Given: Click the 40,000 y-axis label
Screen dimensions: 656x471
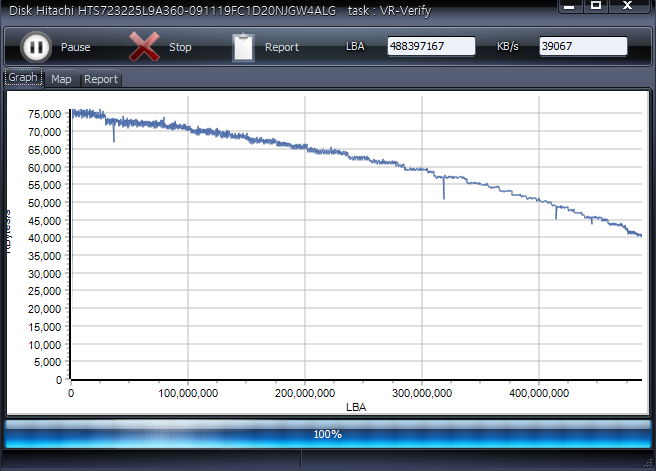Looking at the screenshot, I should 44,238.
